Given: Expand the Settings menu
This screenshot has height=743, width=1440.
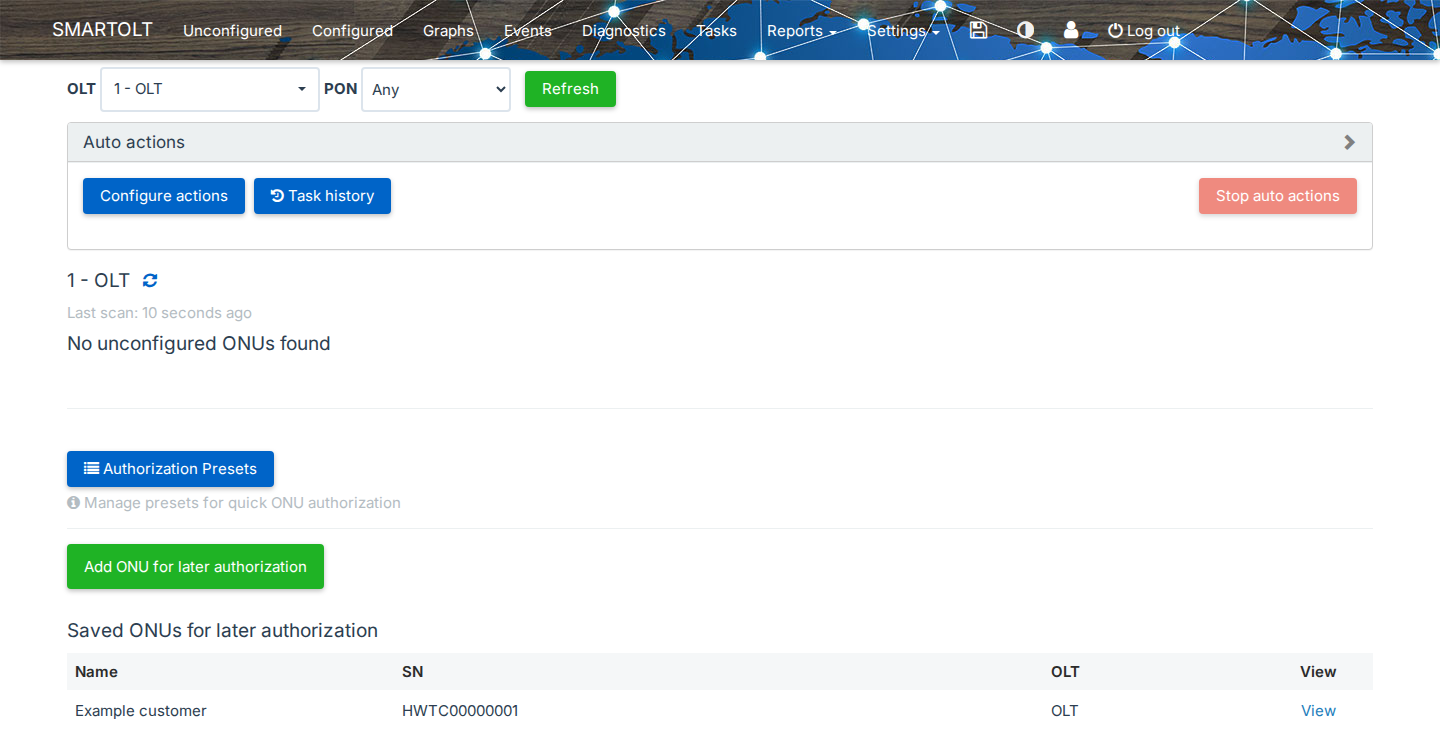Looking at the screenshot, I should pyautogui.click(x=903, y=31).
